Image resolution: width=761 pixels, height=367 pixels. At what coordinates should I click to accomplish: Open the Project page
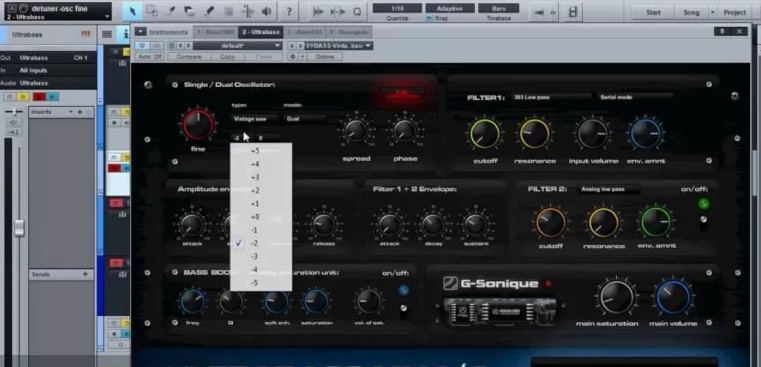[x=734, y=13]
